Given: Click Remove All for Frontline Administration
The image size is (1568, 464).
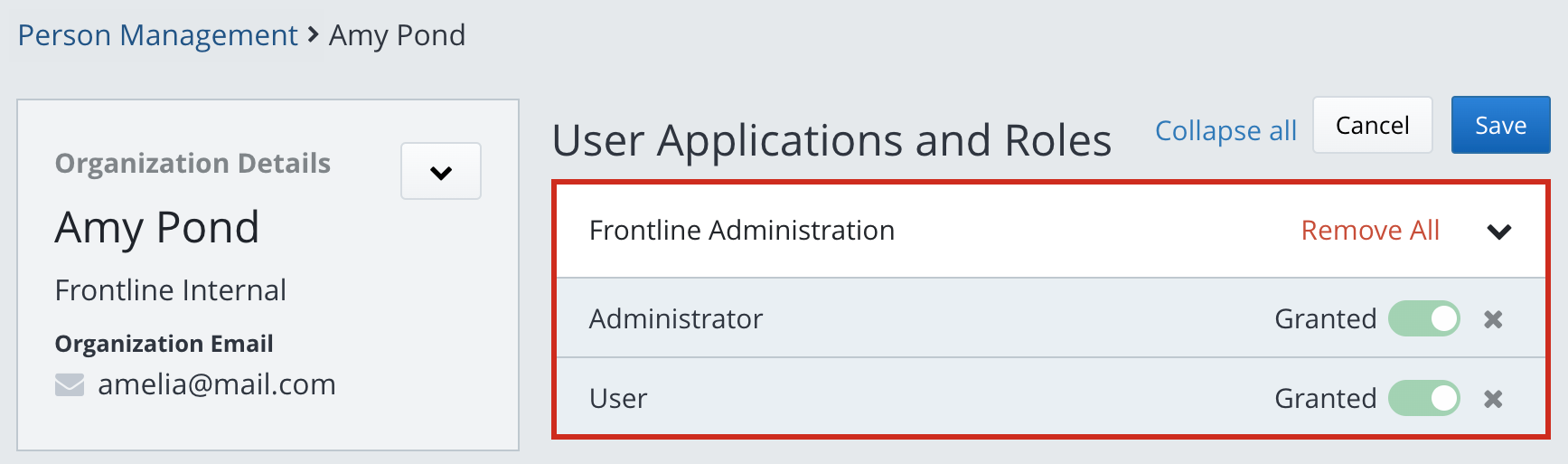Looking at the screenshot, I should [1369, 231].
